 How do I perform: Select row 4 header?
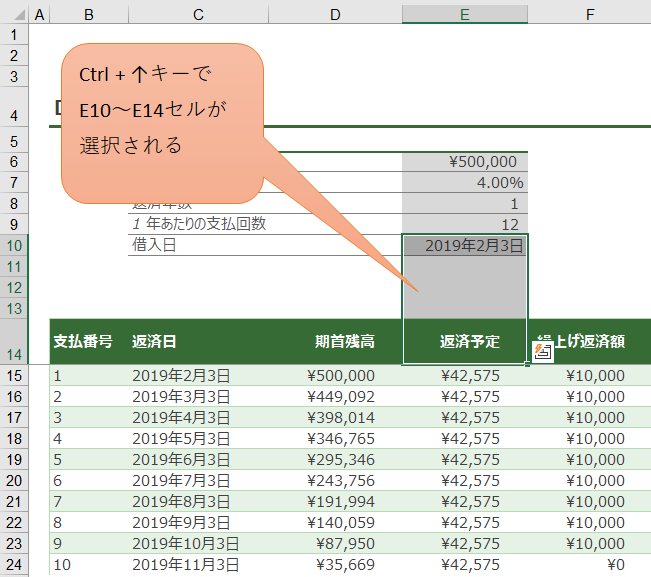coord(14,109)
